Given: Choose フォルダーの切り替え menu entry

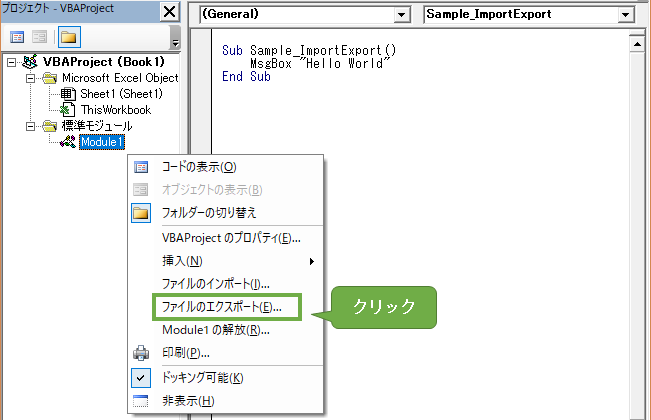Looking at the screenshot, I should coord(226,213).
